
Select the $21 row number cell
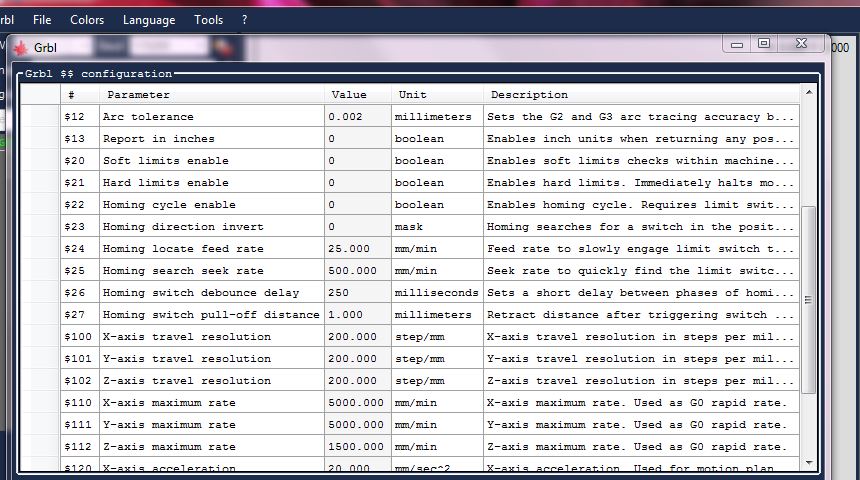tap(80, 183)
